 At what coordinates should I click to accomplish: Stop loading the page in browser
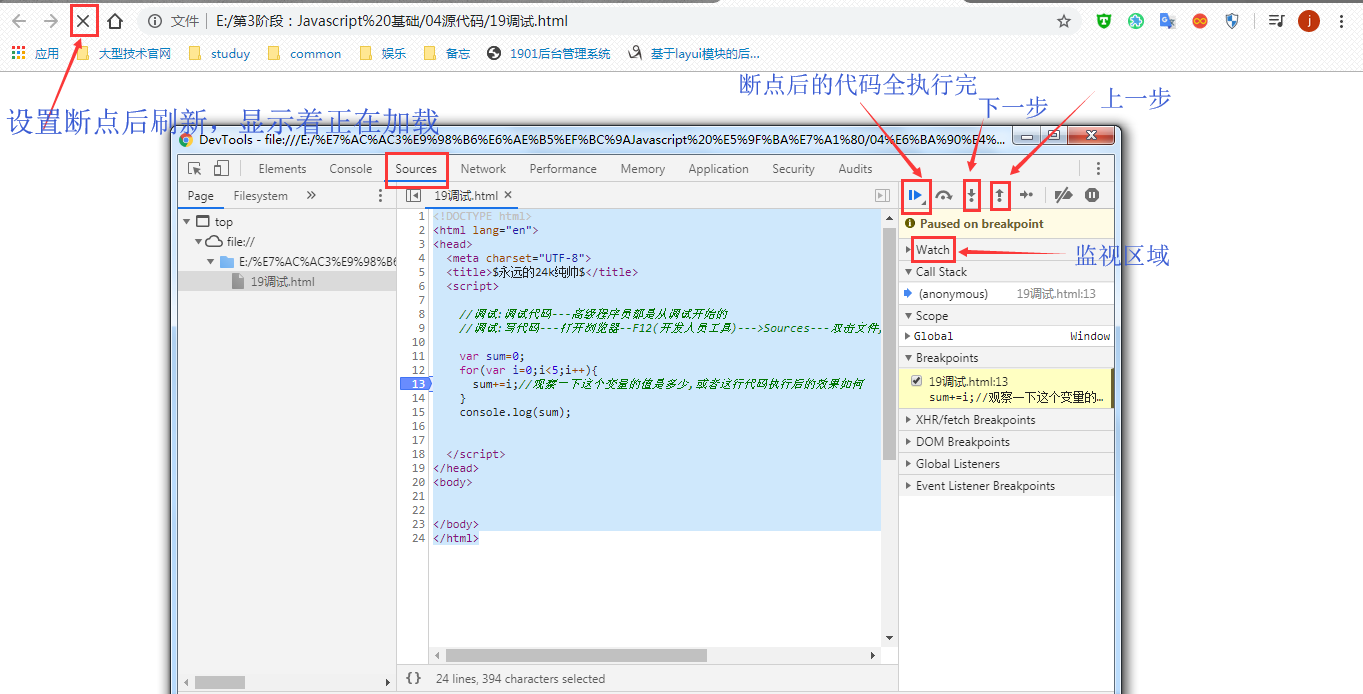pos(83,21)
